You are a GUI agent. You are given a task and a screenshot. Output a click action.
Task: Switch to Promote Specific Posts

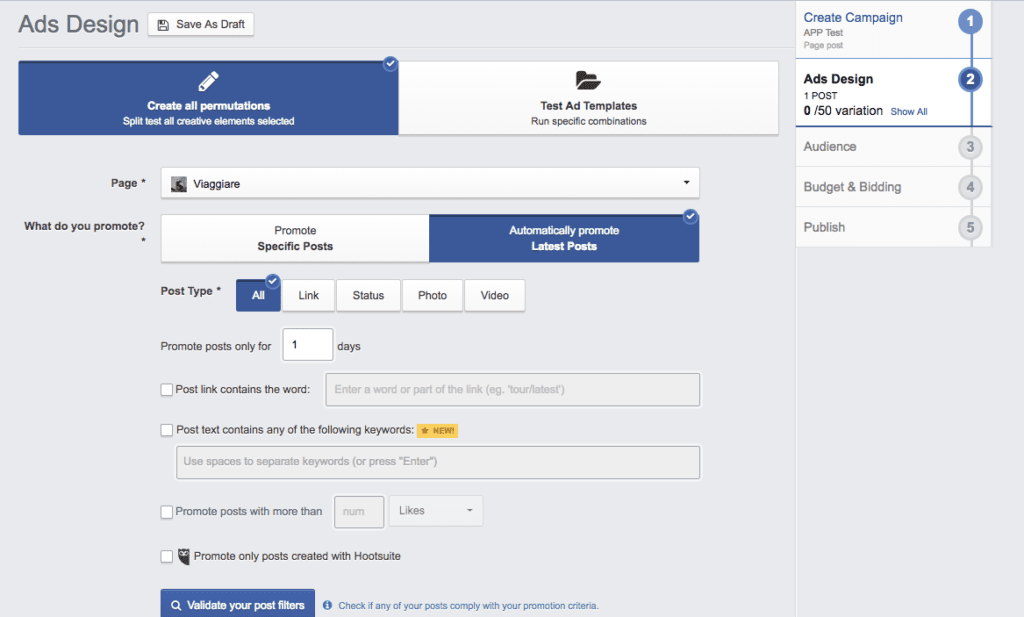click(295, 238)
